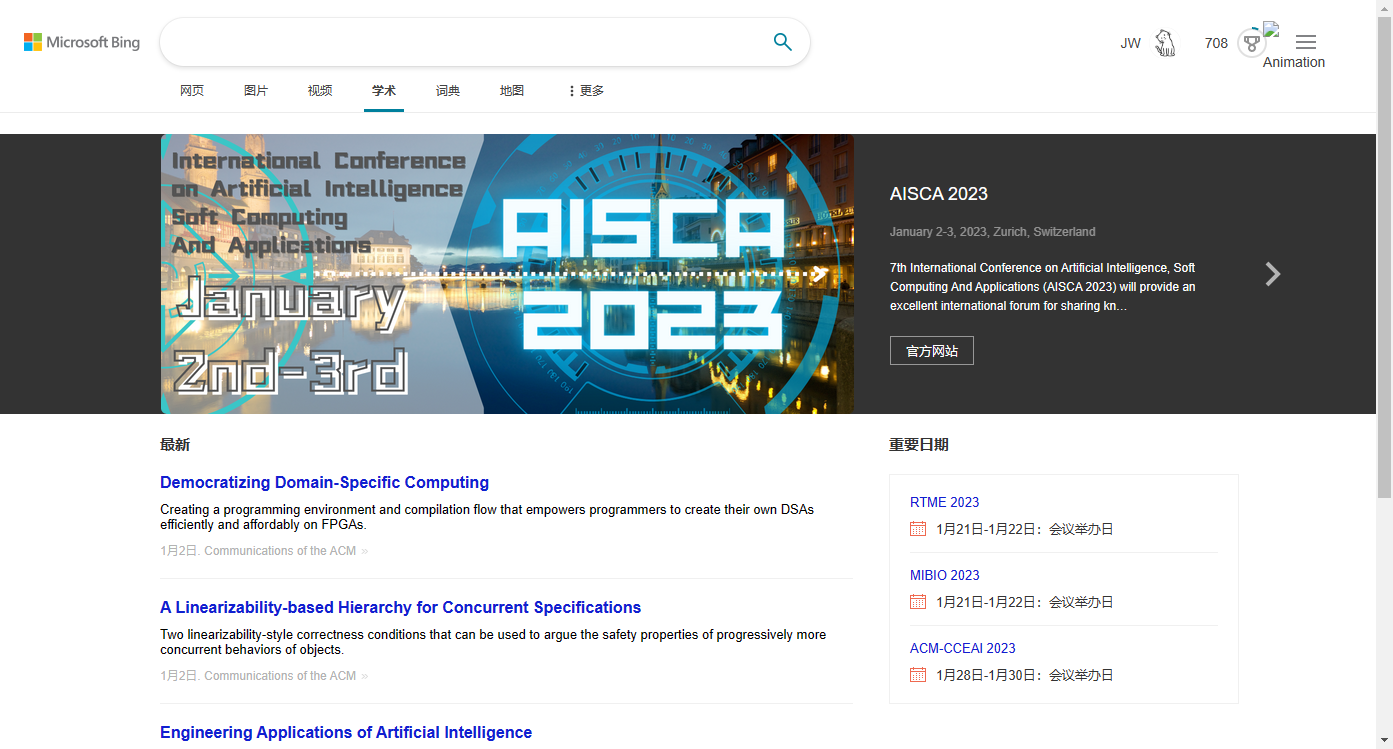Click the source line under Democratizing Domain-Specific Computing
This screenshot has width=1393, height=749.
coord(264,551)
